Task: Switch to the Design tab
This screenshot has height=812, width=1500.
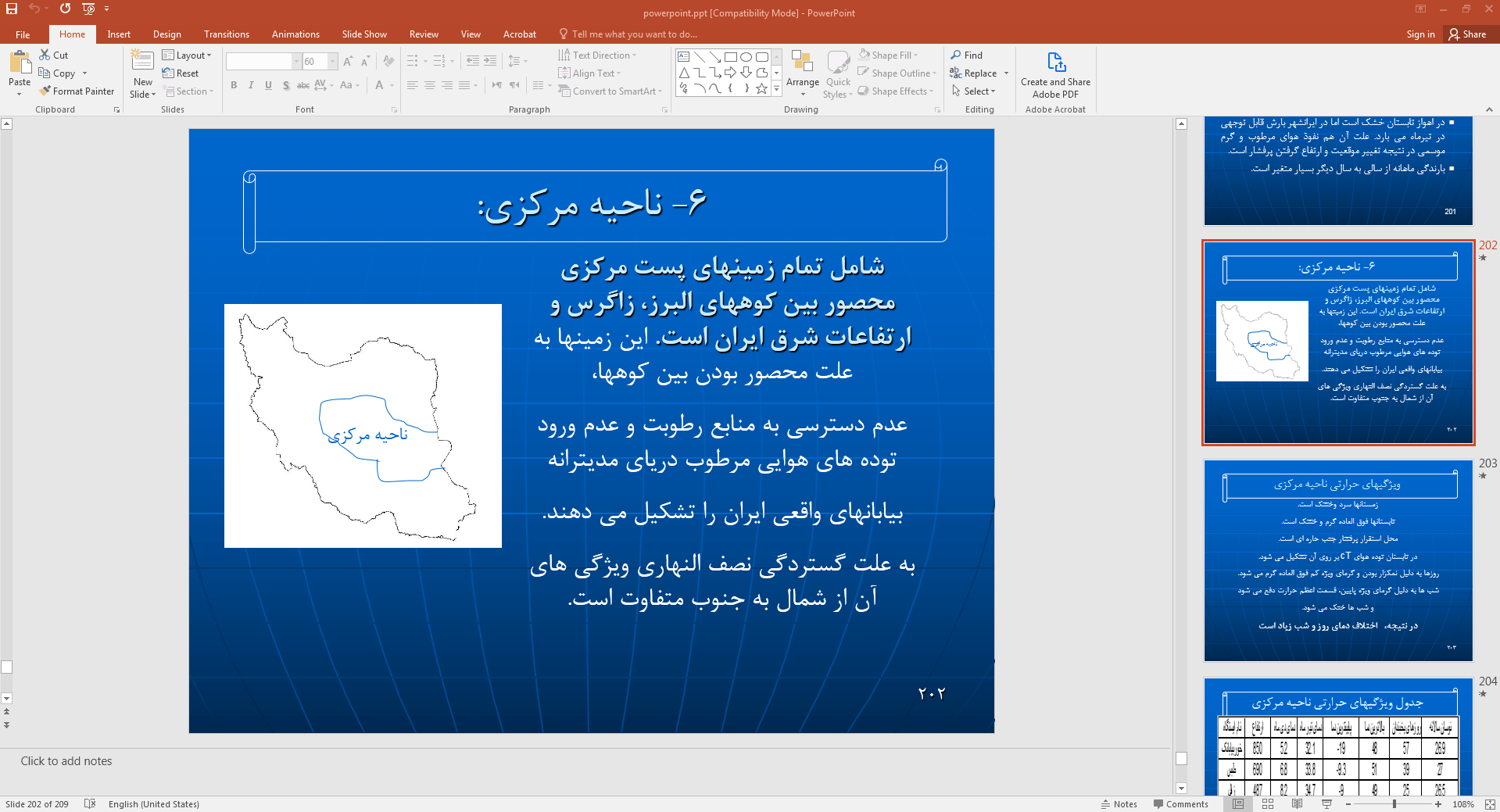Action: click(x=166, y=34)
